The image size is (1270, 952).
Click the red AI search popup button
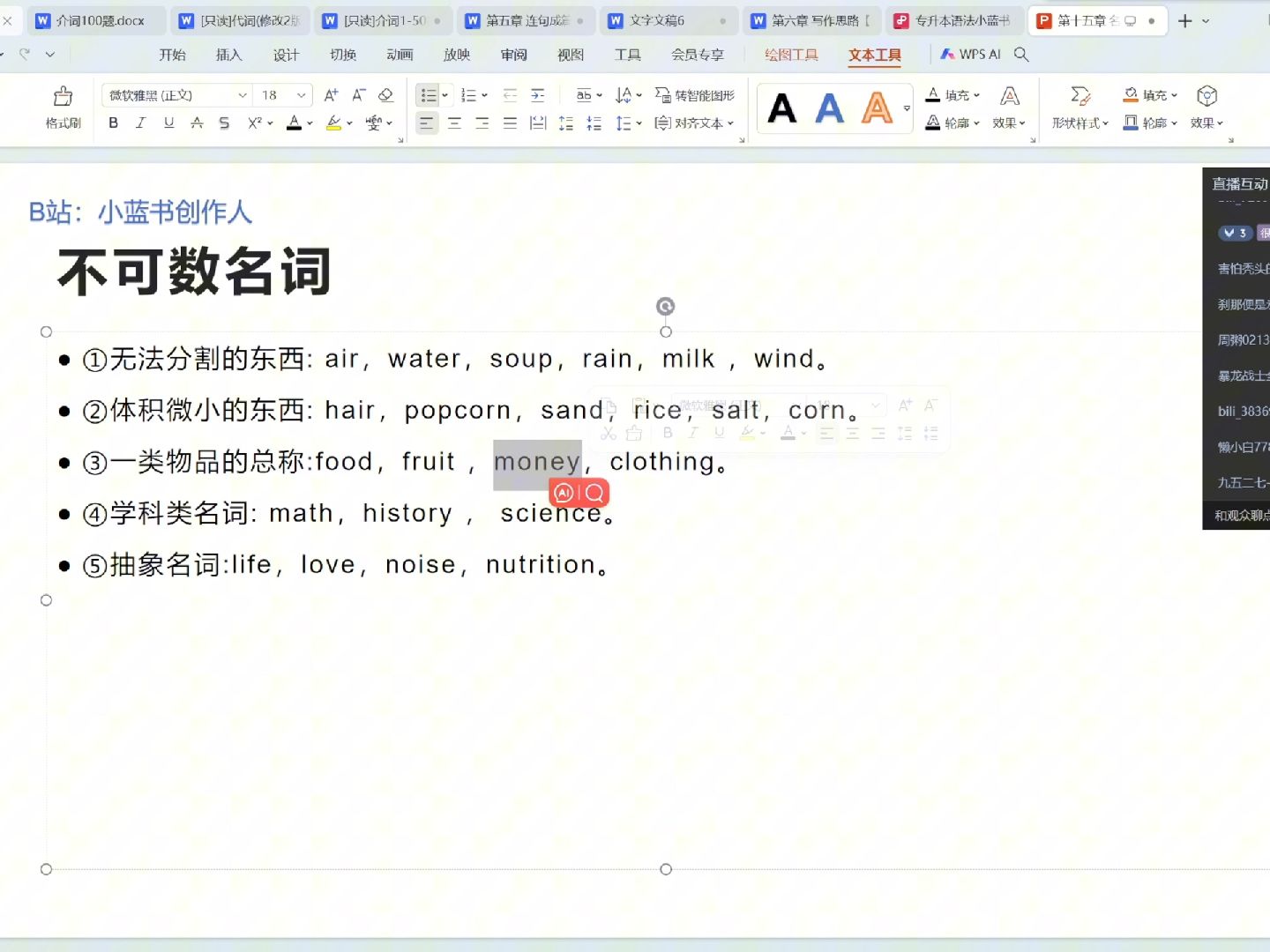tap(579, 493)
